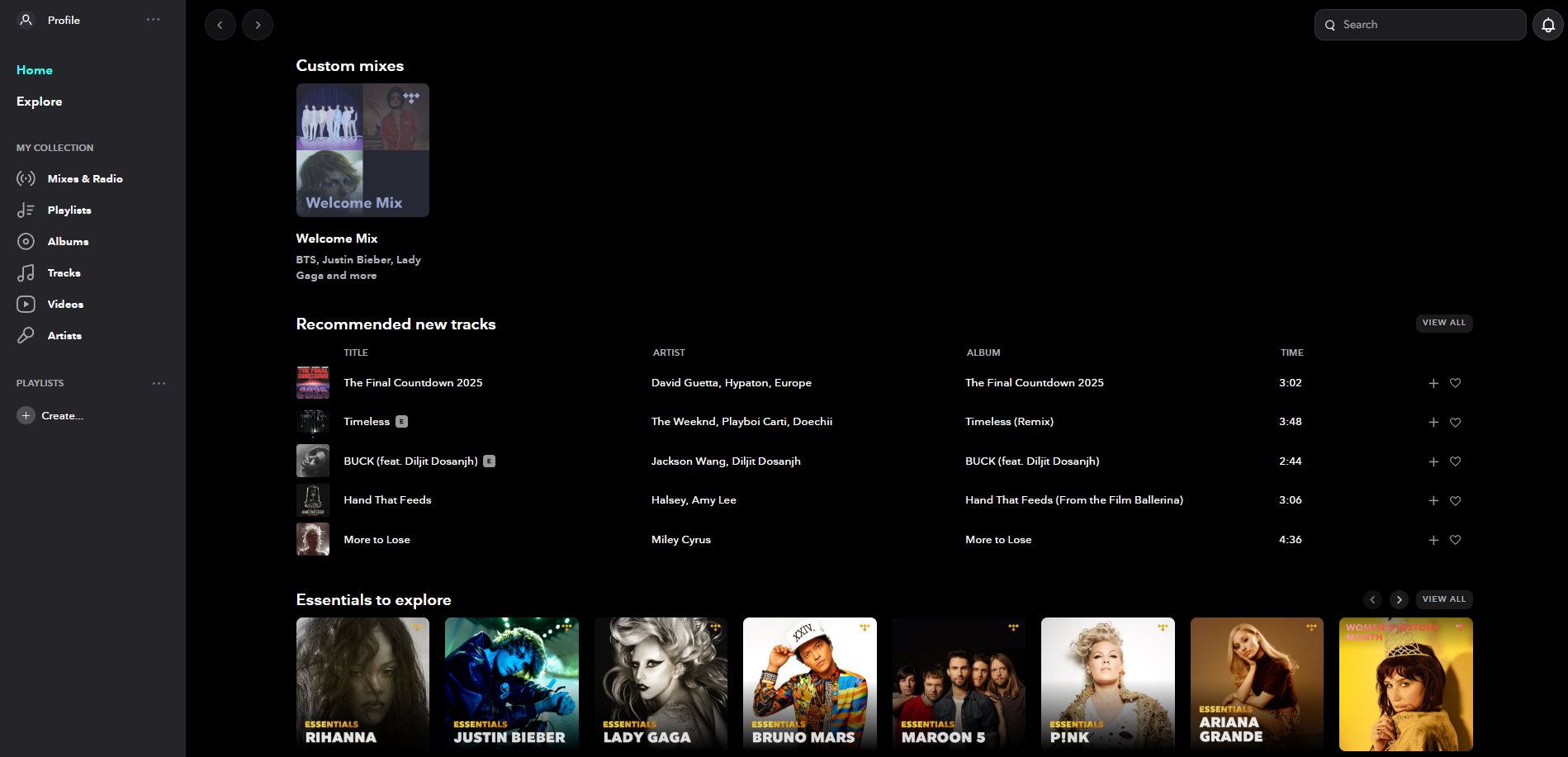
Task: Open Justin Bieber Essentials playlist
Action: (x=512, y=684)
